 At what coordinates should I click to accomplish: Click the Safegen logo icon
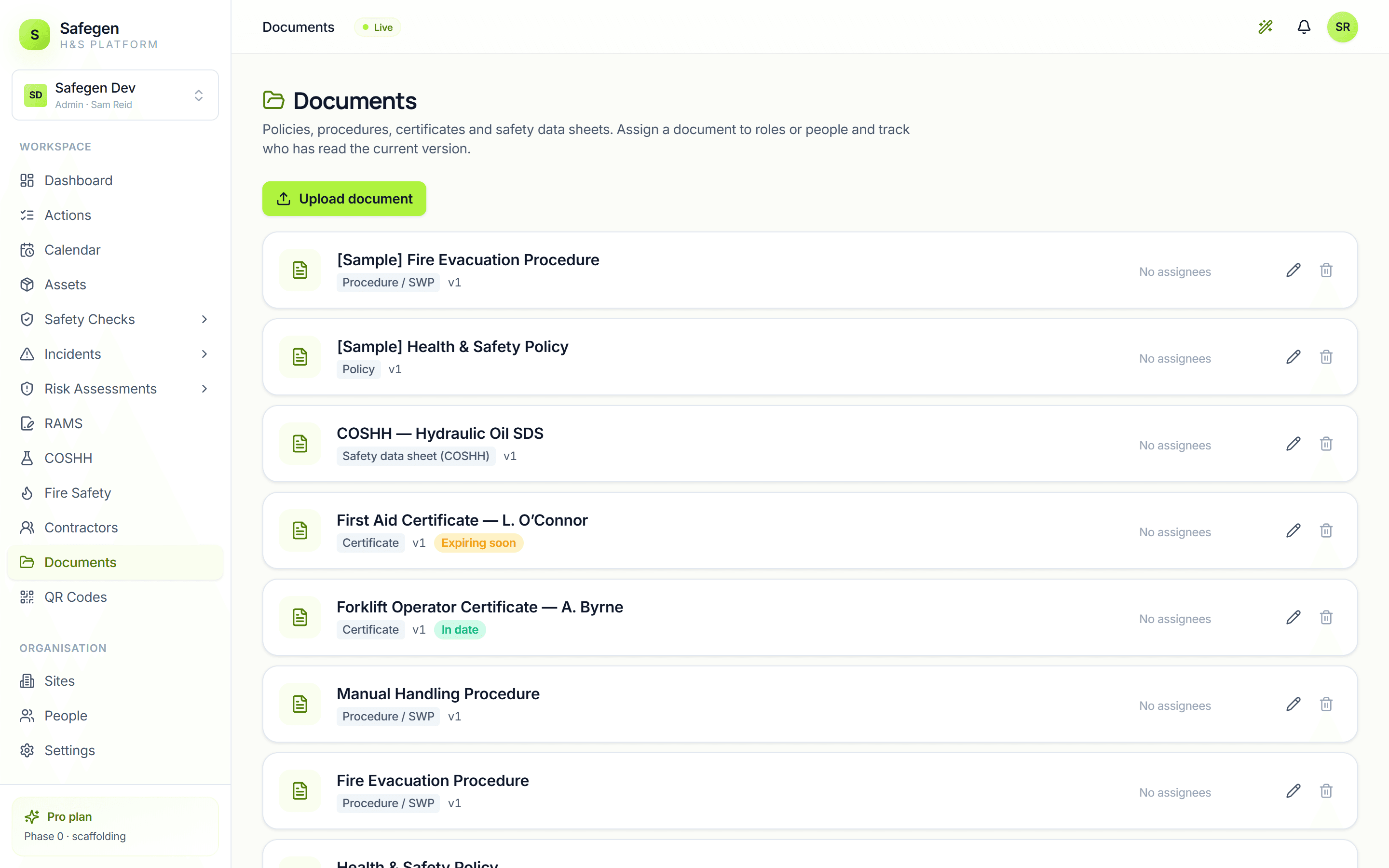[35, 34]
